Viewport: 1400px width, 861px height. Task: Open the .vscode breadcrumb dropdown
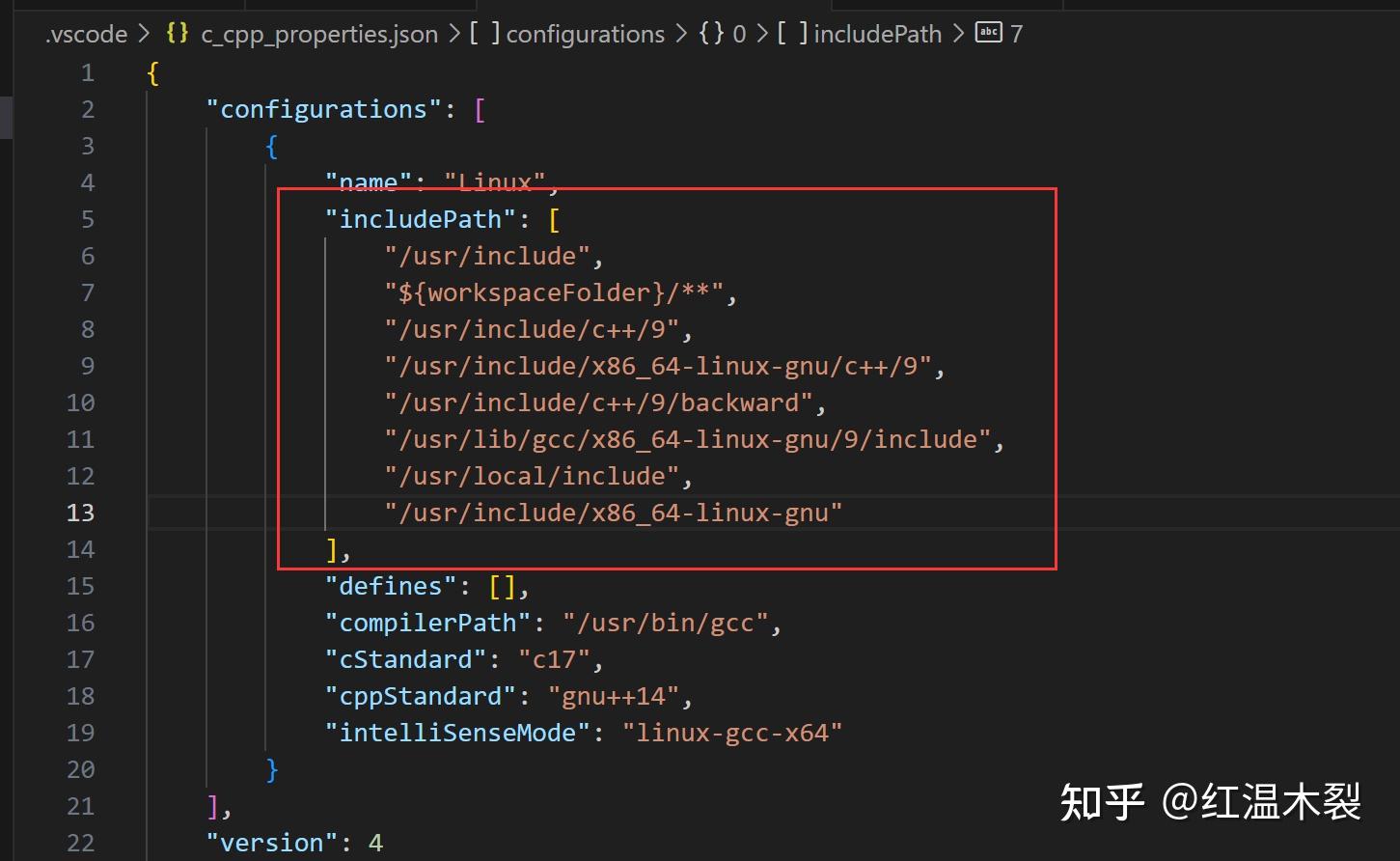(85, 33)
